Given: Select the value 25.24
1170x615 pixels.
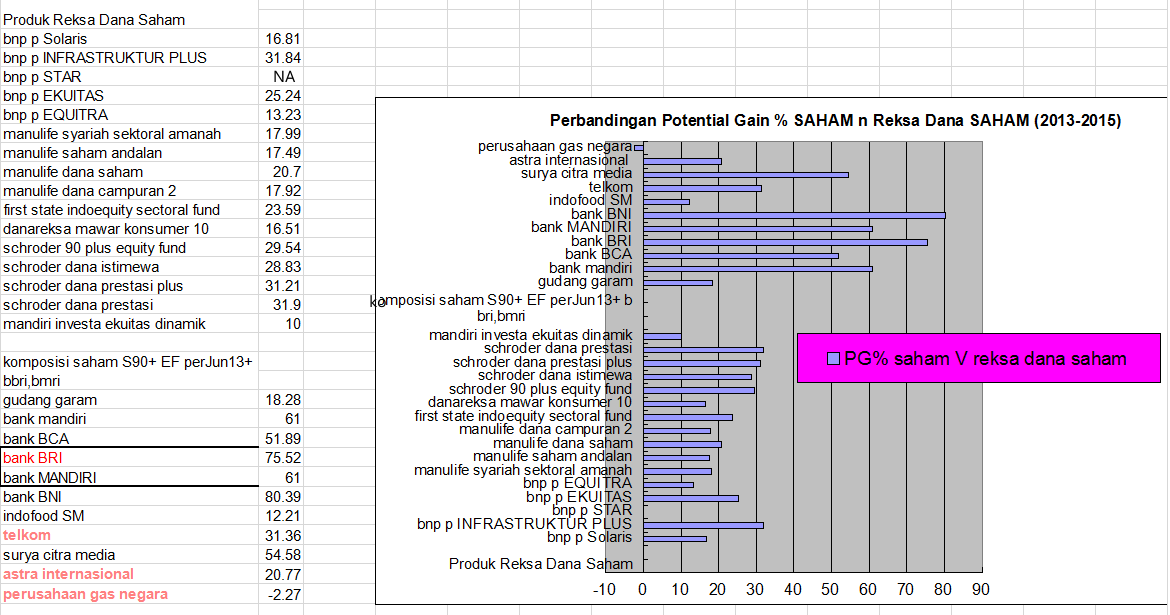Looking at the screenshot, I should [x=281, y=96].
